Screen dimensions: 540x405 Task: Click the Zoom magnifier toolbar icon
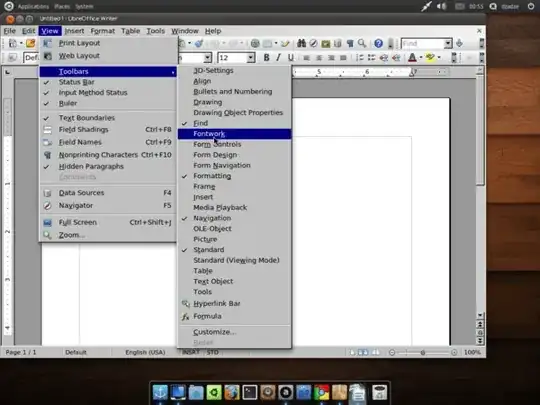(x=362, y=43)
